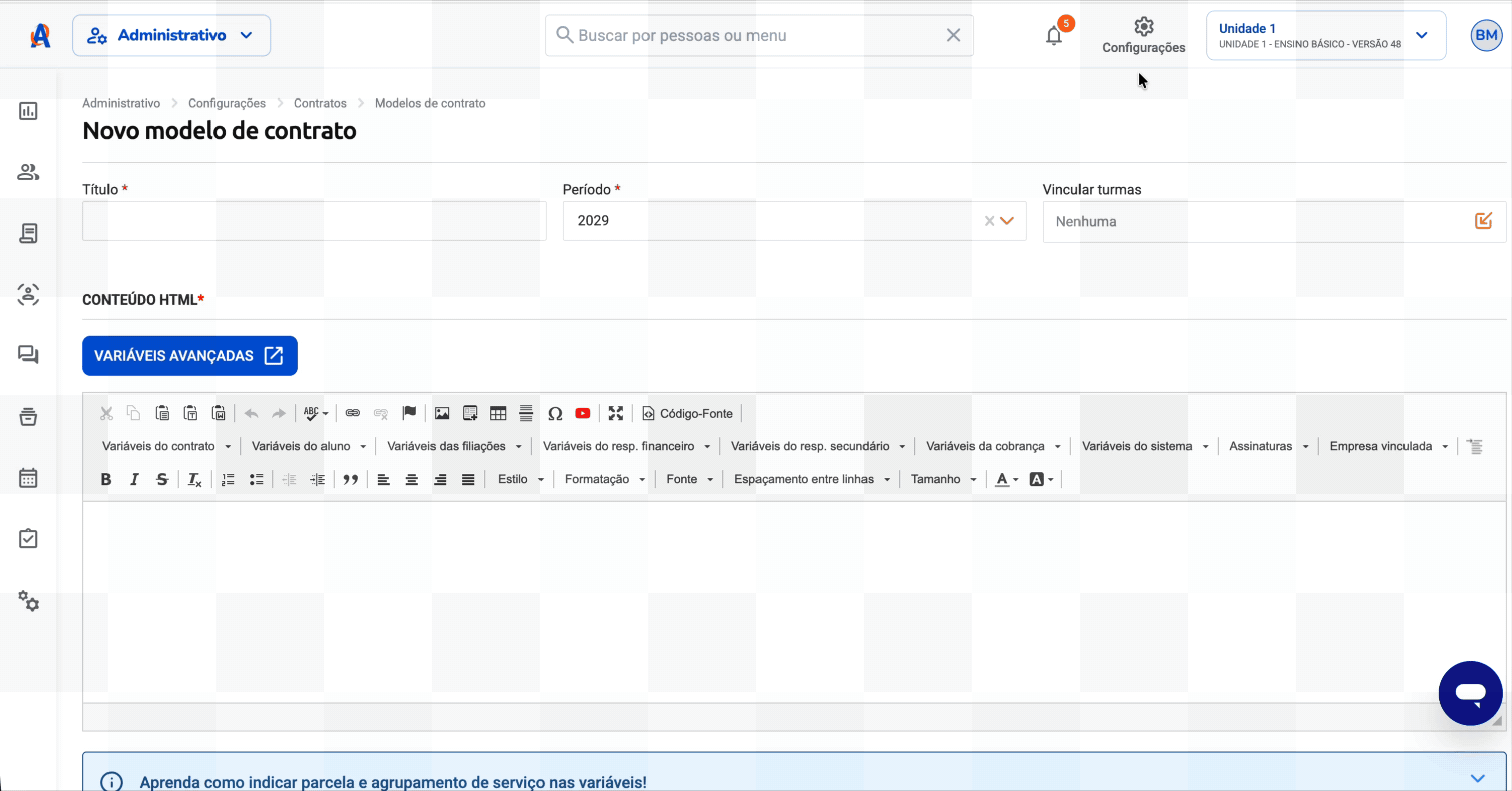Click the Variáveis Avançadas button

tap(189, 356)
